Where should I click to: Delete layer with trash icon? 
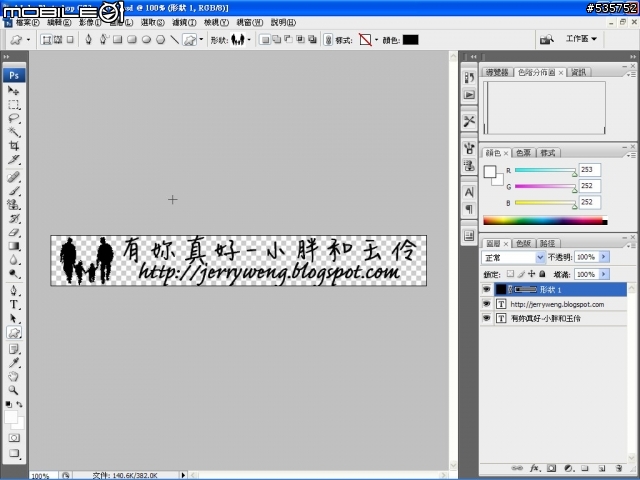619,468
